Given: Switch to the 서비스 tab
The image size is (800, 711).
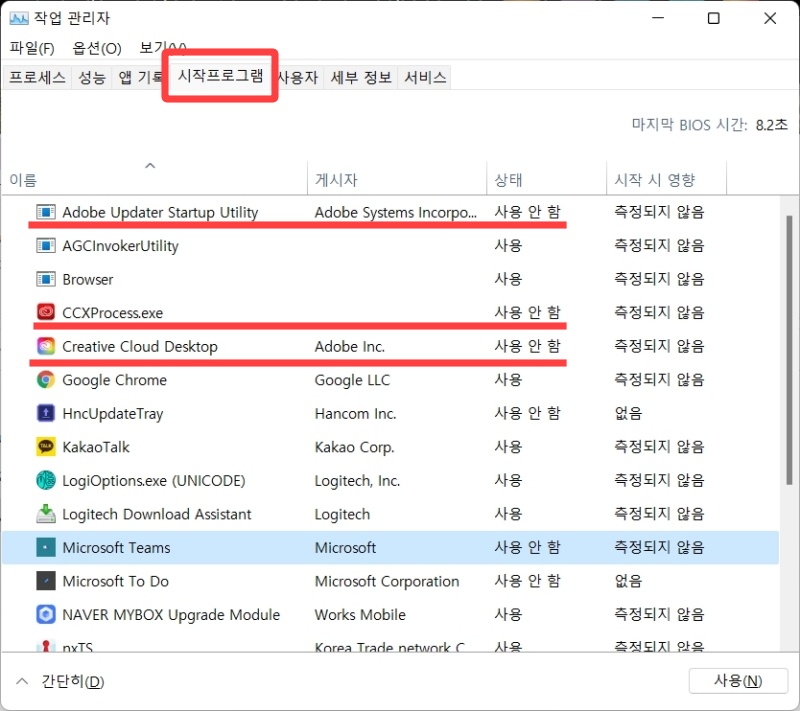Looking at the screenshot, I should (425, 78).
